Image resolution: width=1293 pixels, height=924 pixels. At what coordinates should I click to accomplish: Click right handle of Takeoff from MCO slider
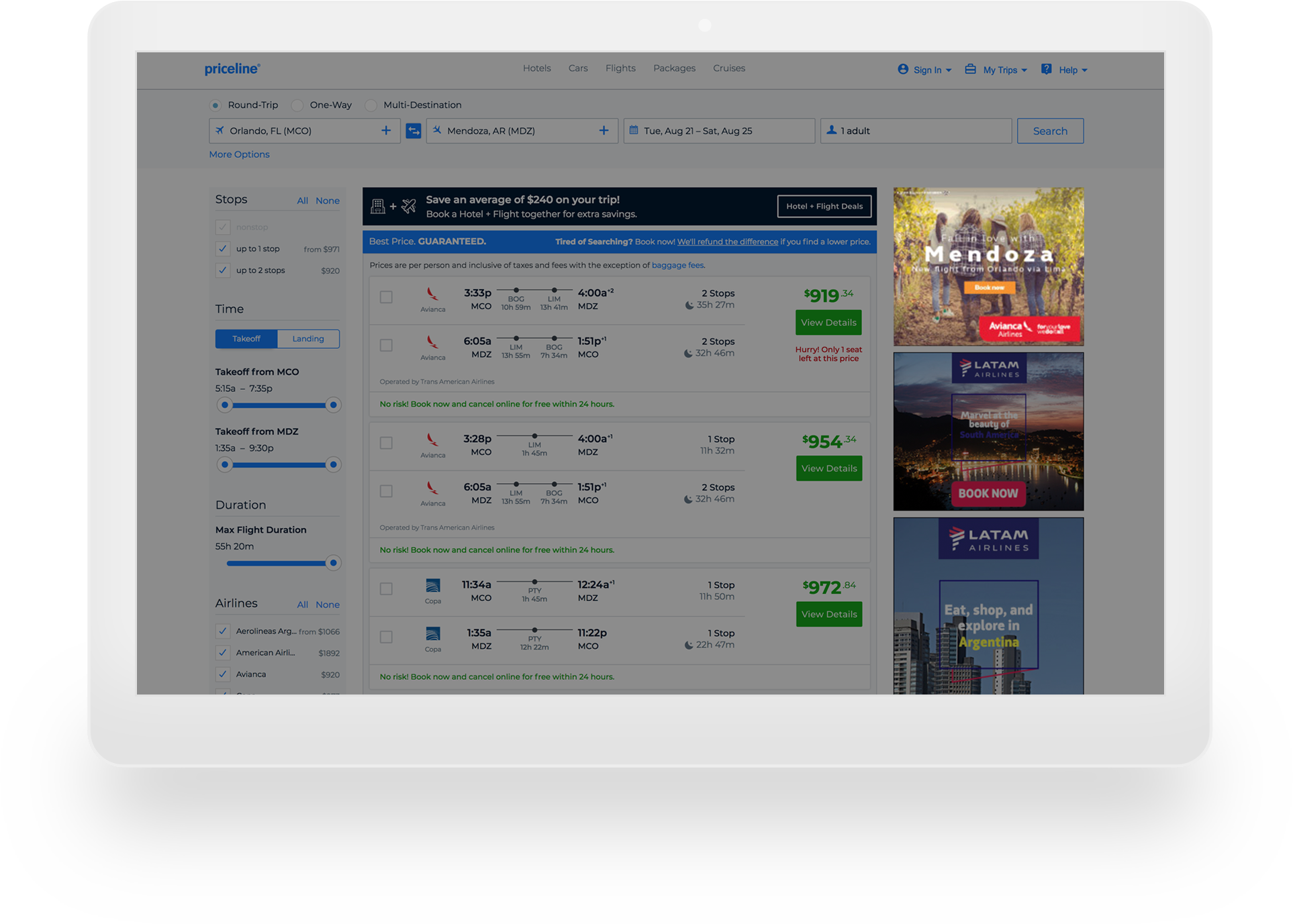[x=333, y=405]
